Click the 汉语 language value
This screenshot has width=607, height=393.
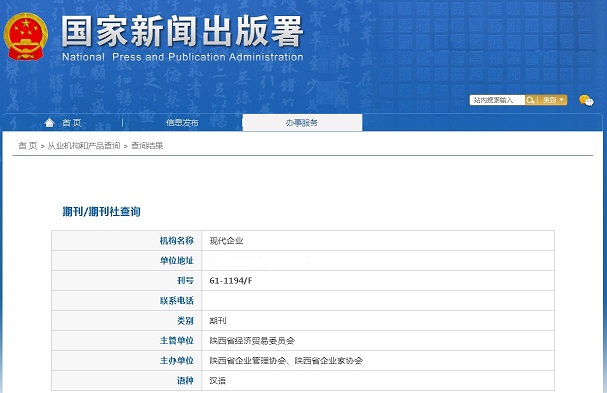click(x=218, y=381)
